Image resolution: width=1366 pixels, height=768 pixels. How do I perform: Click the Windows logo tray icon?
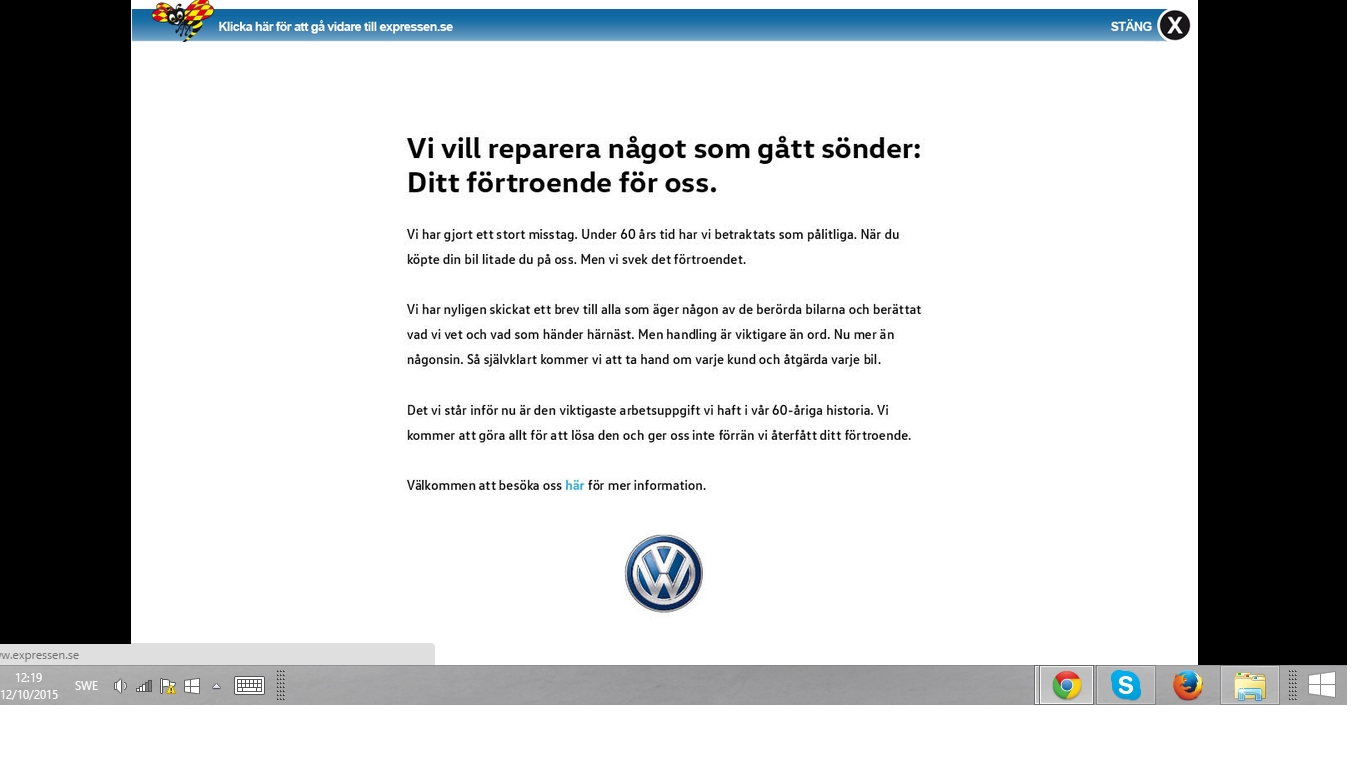[x=192, y=686]
